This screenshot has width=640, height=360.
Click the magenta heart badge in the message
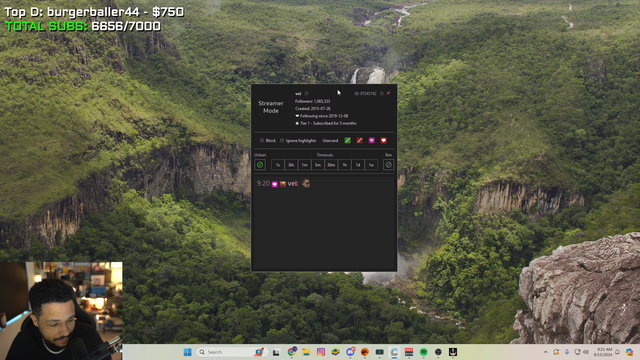tap(275, 184)
